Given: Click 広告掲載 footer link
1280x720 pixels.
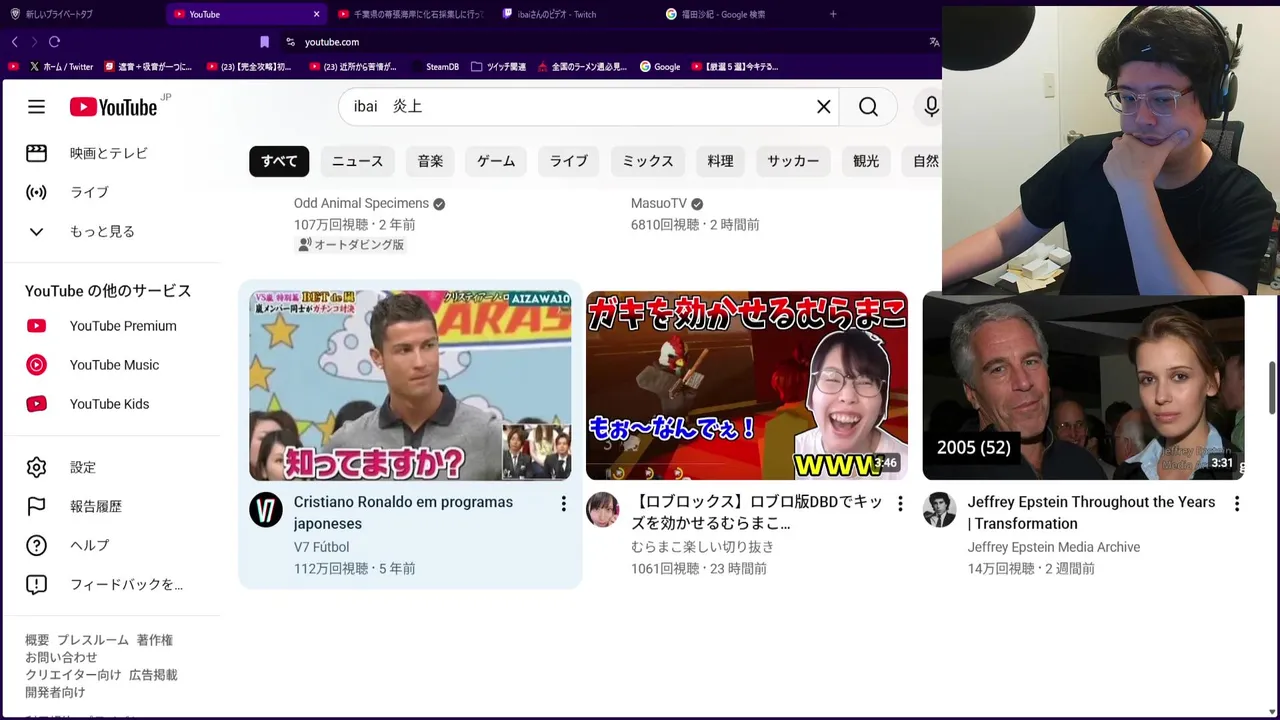Looking at the screenshot, I should 153,675.
